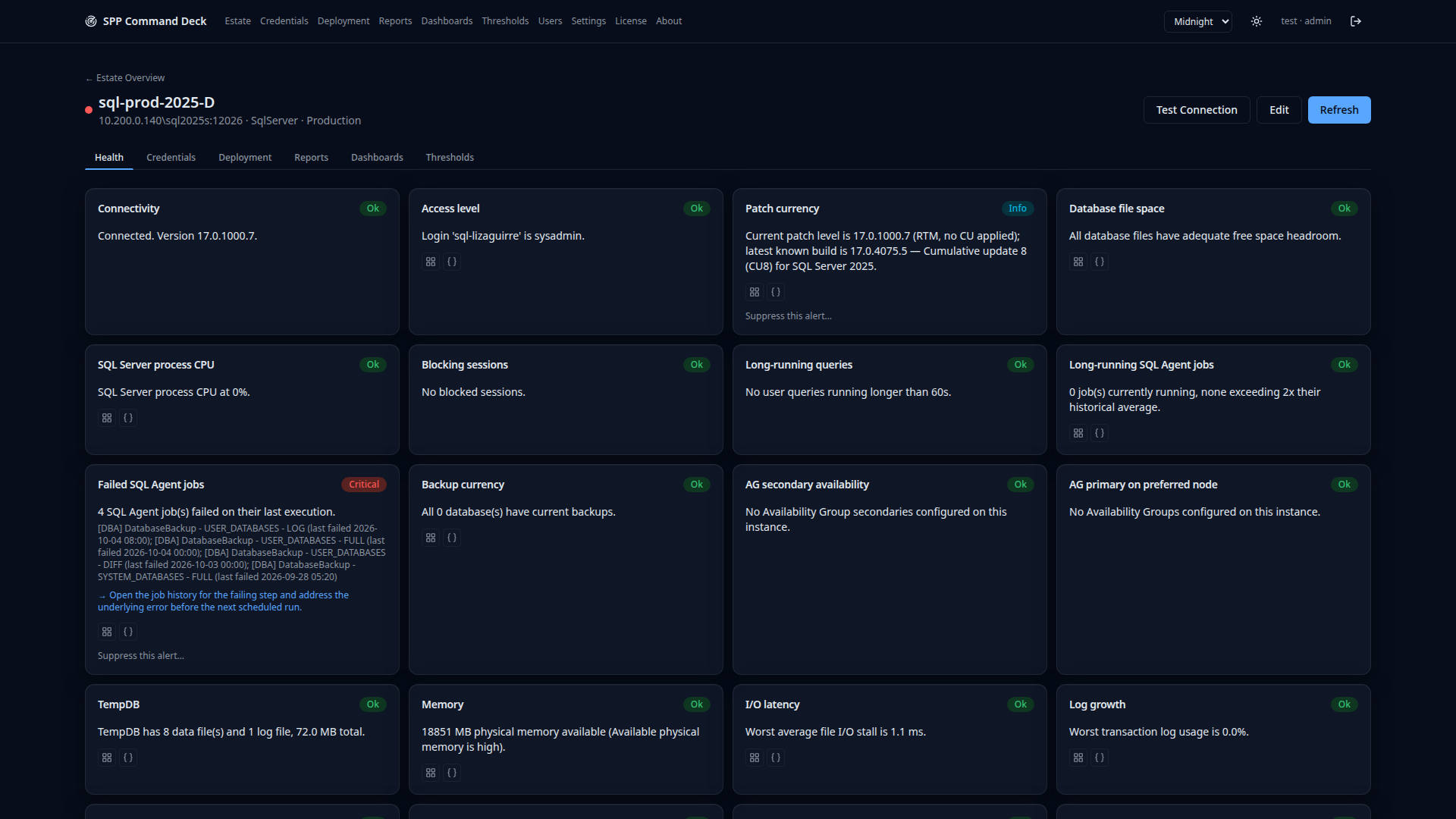Open JSON braces icon in SQL Server process CPU card
Image resolution: width=1456 pixels, height=819 pixels.
[x=128, y=418]
